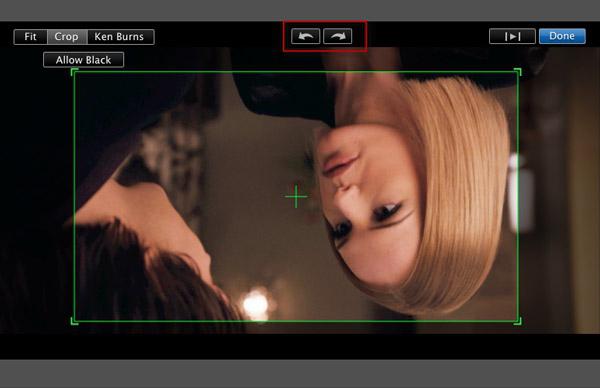
Task: Switch to Ken Burns mode
Action: (120, 37)
